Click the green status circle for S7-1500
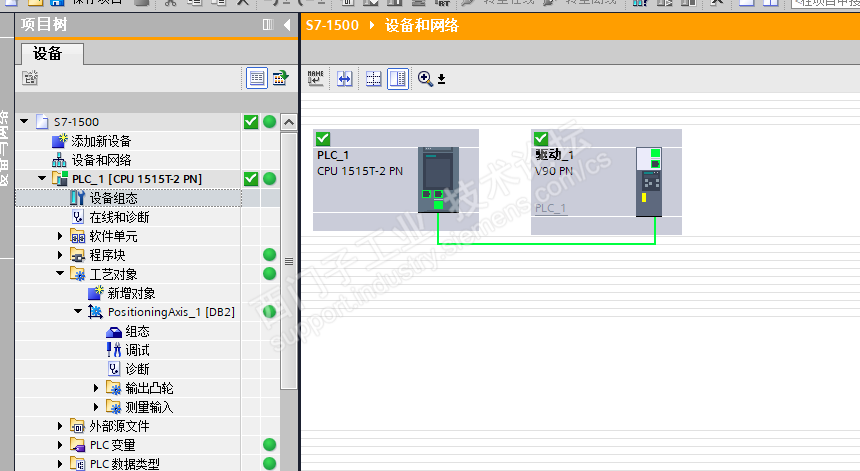860x471 pixels. 269,122
